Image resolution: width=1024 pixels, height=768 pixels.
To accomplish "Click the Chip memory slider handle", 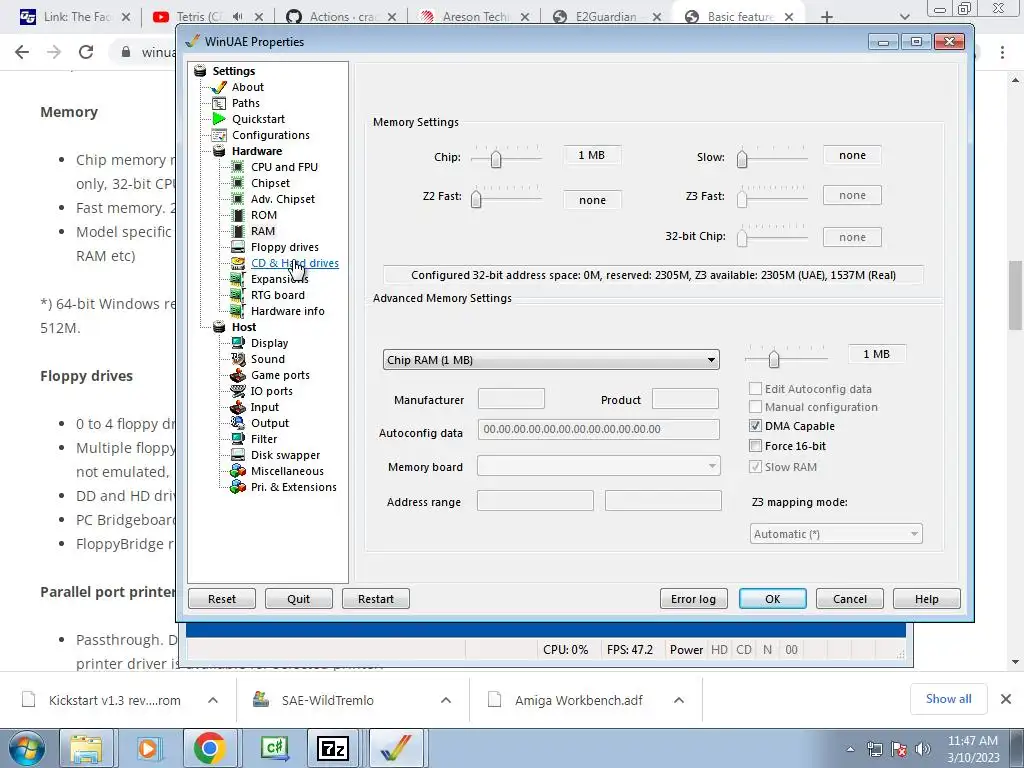I will pyautogui.click(x=496, y=159).
